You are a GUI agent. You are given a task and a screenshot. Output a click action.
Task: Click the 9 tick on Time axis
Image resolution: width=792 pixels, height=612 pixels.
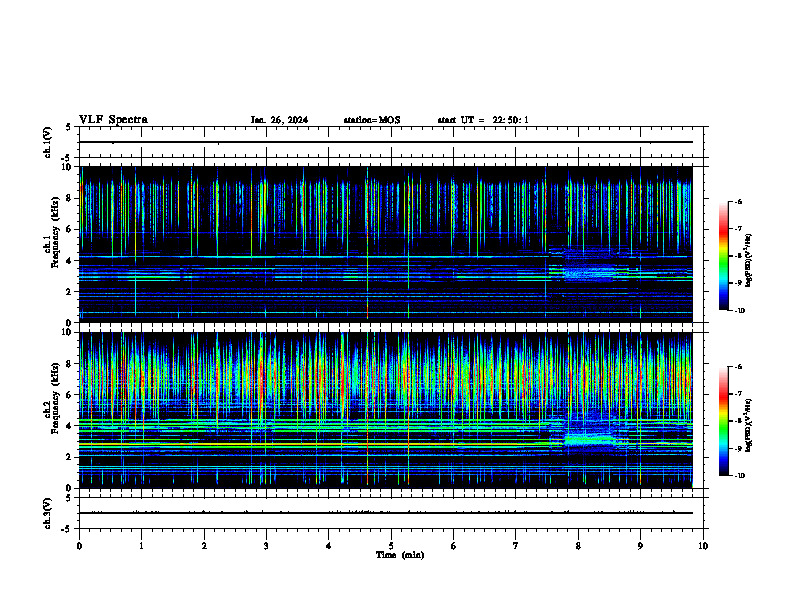coord(640,546)
